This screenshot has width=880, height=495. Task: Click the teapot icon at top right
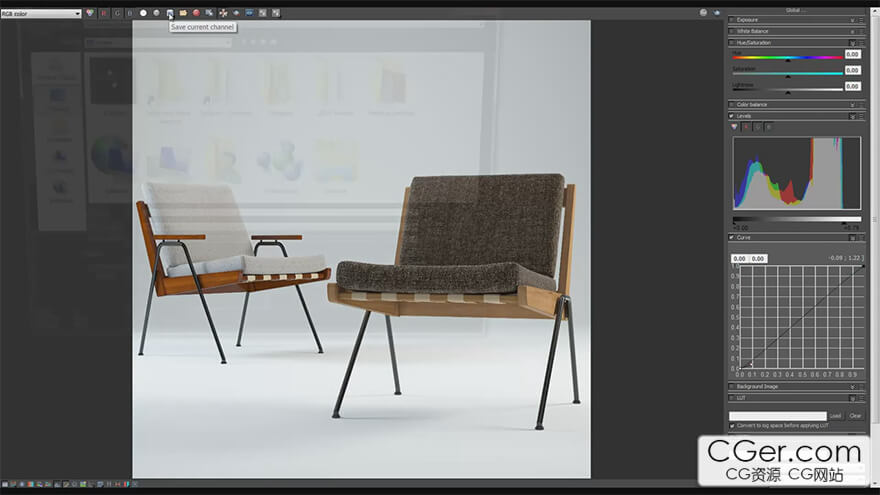[x=717, y=12]
